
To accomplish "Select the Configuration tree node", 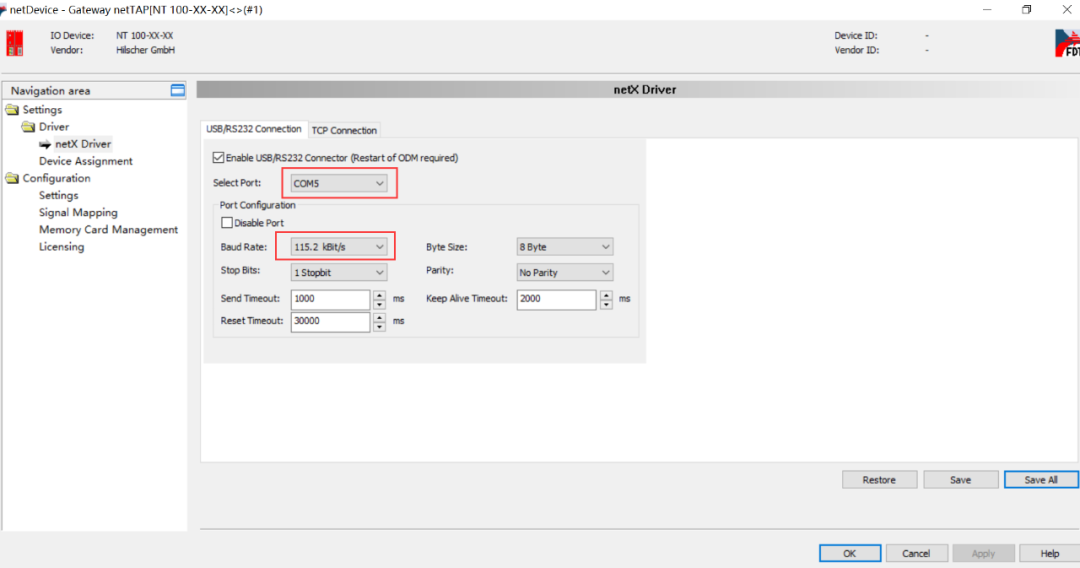I will pyautogui.click(x=56, y=178).
